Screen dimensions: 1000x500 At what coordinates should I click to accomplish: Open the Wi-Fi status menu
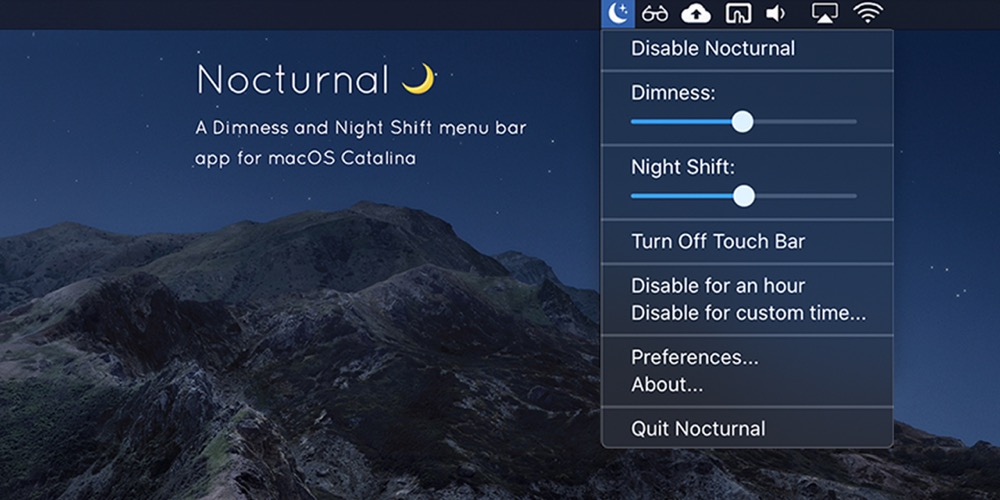coord(869,14)
